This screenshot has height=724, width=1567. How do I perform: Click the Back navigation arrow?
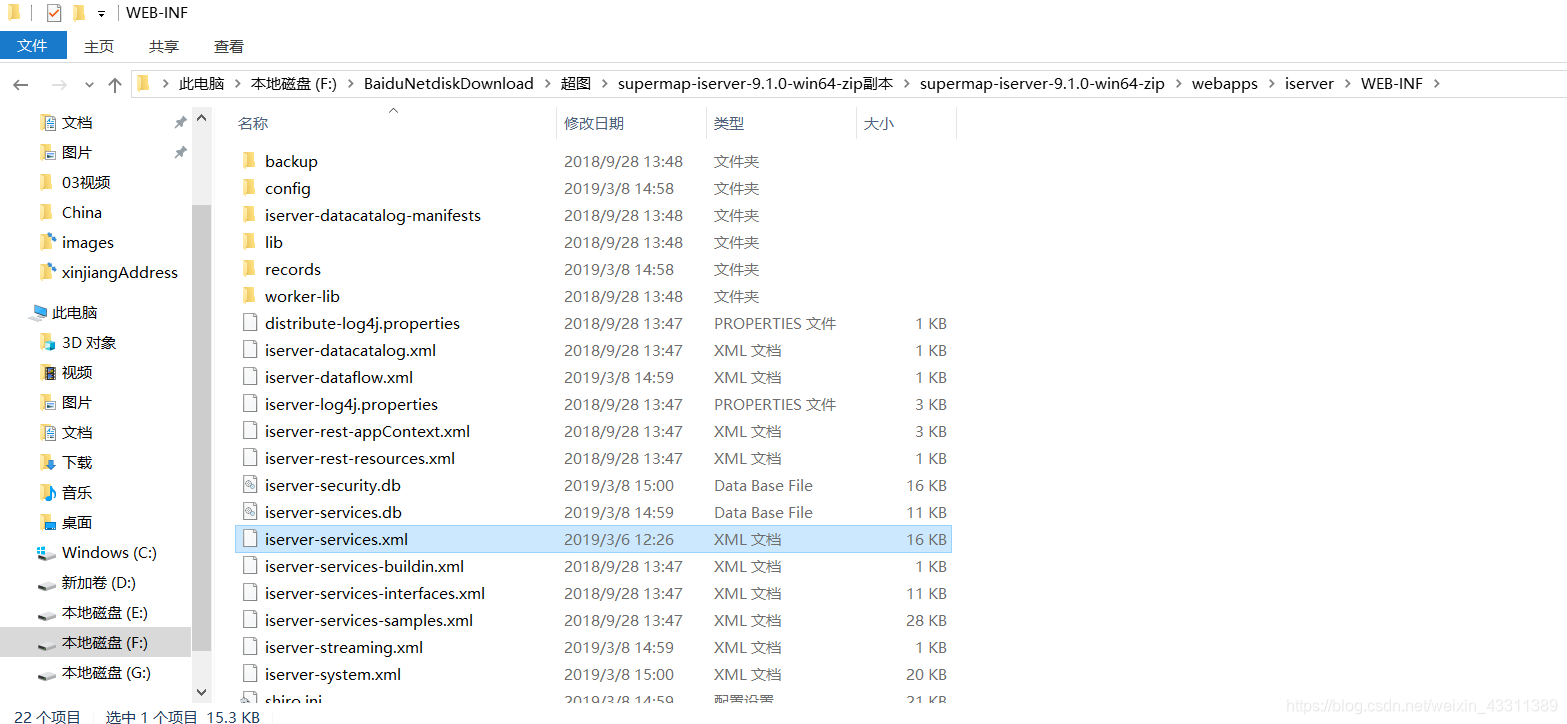[x=20, y=85]
